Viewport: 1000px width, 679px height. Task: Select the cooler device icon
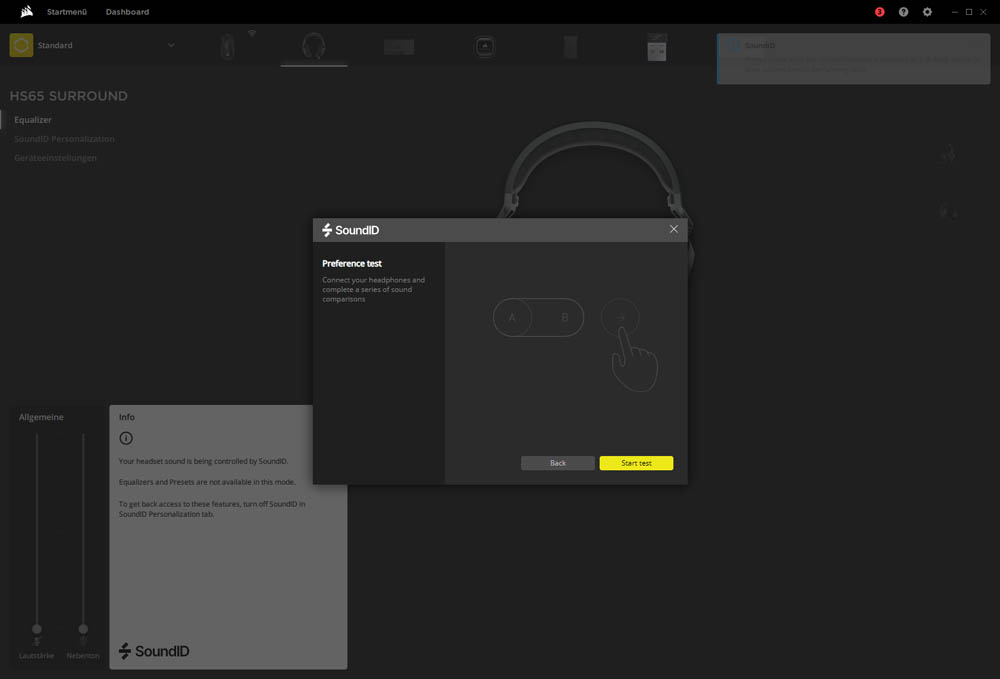click(485, 47)
